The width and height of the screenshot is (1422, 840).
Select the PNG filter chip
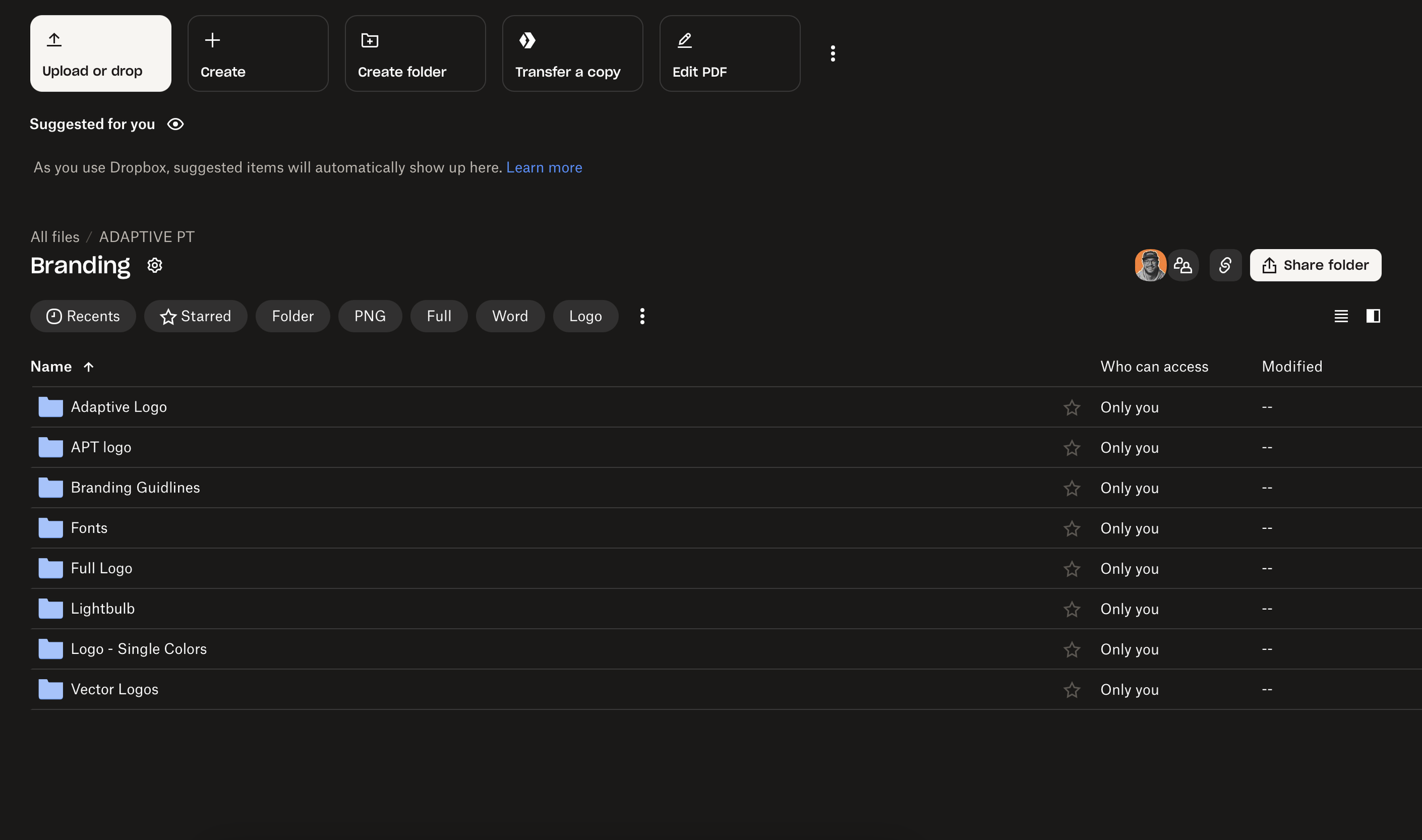coord(370,316)
